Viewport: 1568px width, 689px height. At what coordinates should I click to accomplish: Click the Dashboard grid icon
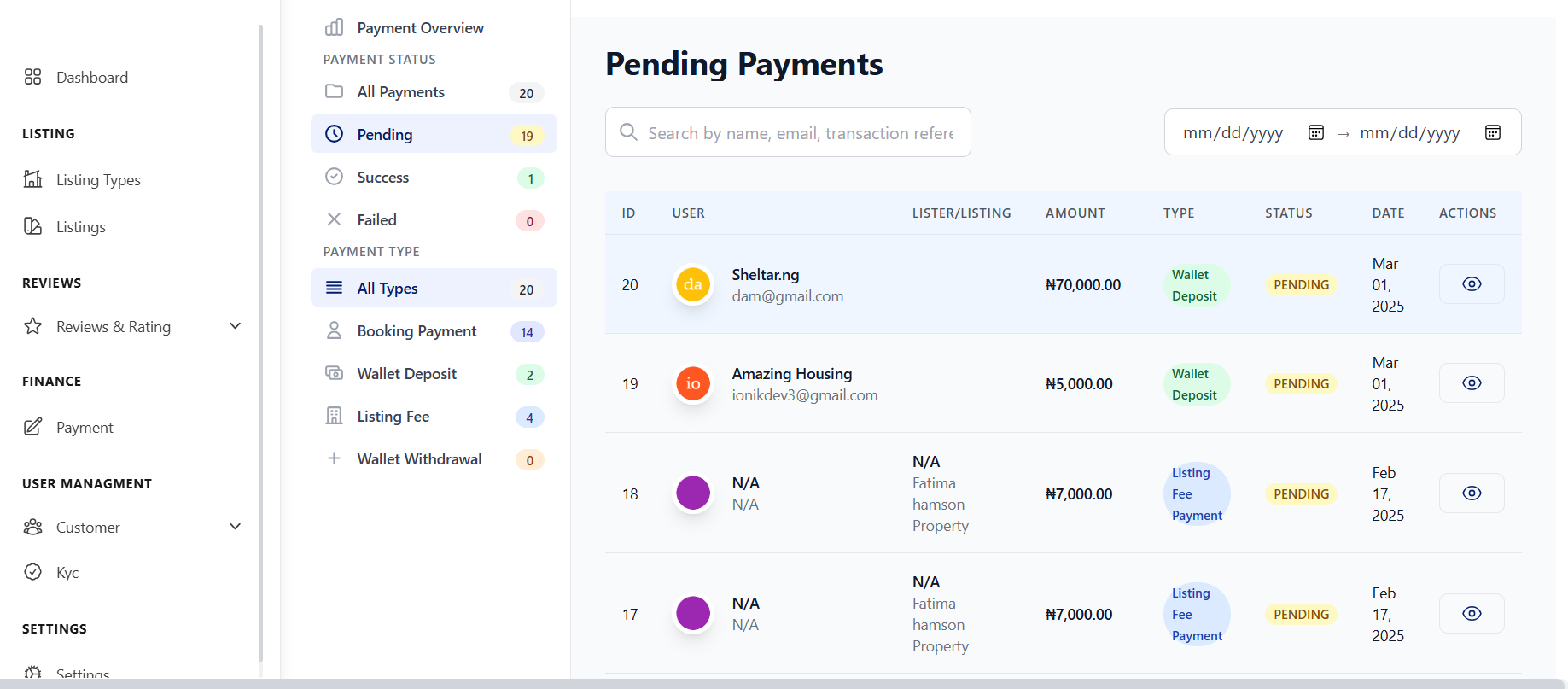click(x=32, y=77)
